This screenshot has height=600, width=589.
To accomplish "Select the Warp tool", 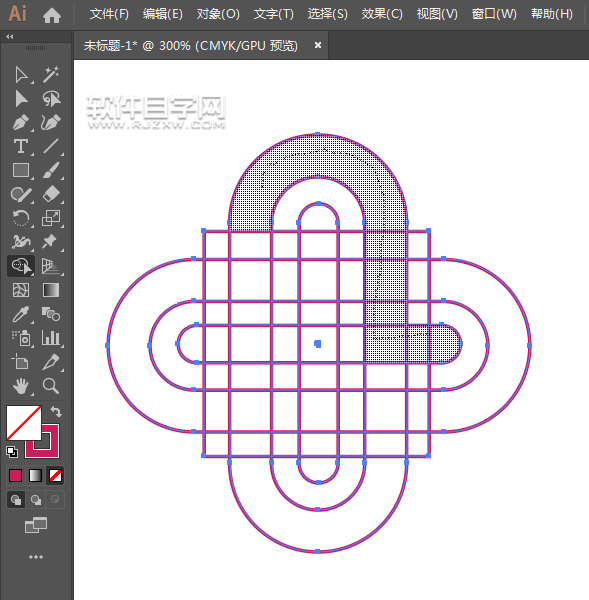I will (x=21, y=242).
